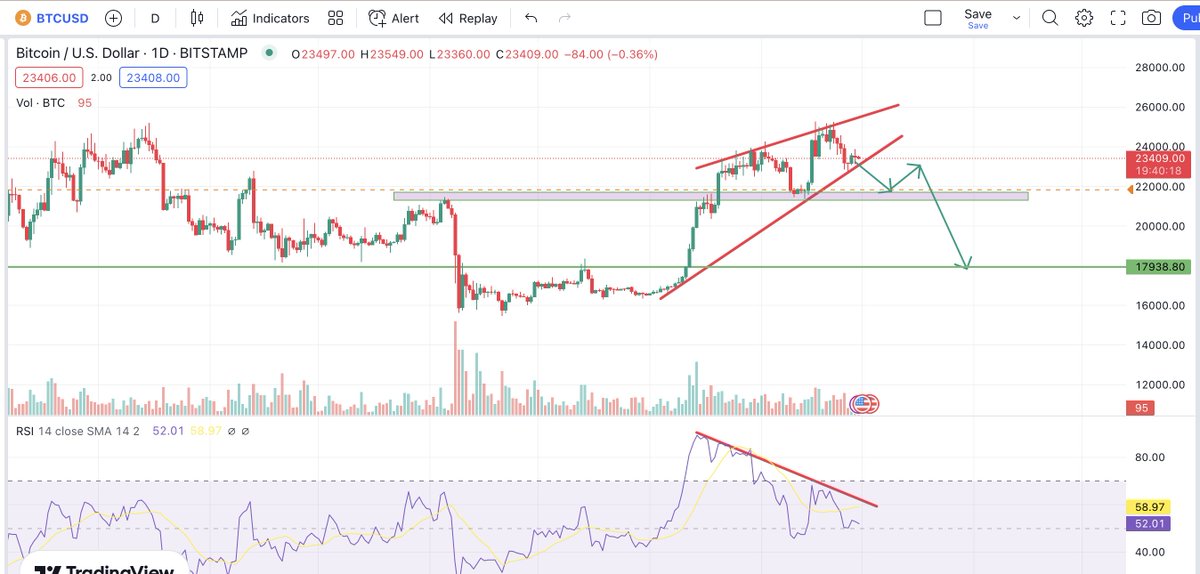This screenshot has height=574, width=1200.
Task: Click the low value L23360.00
Action: 460,55
